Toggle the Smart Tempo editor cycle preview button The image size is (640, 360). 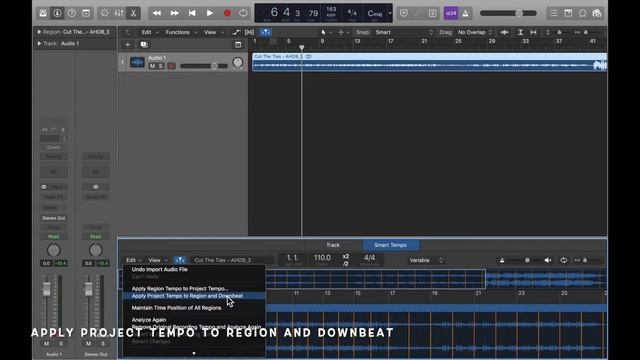click(x=564, y=260)
